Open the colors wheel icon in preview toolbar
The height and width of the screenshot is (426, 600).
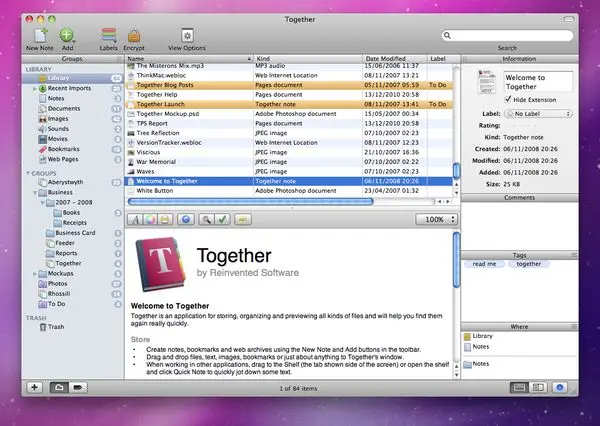150,219
